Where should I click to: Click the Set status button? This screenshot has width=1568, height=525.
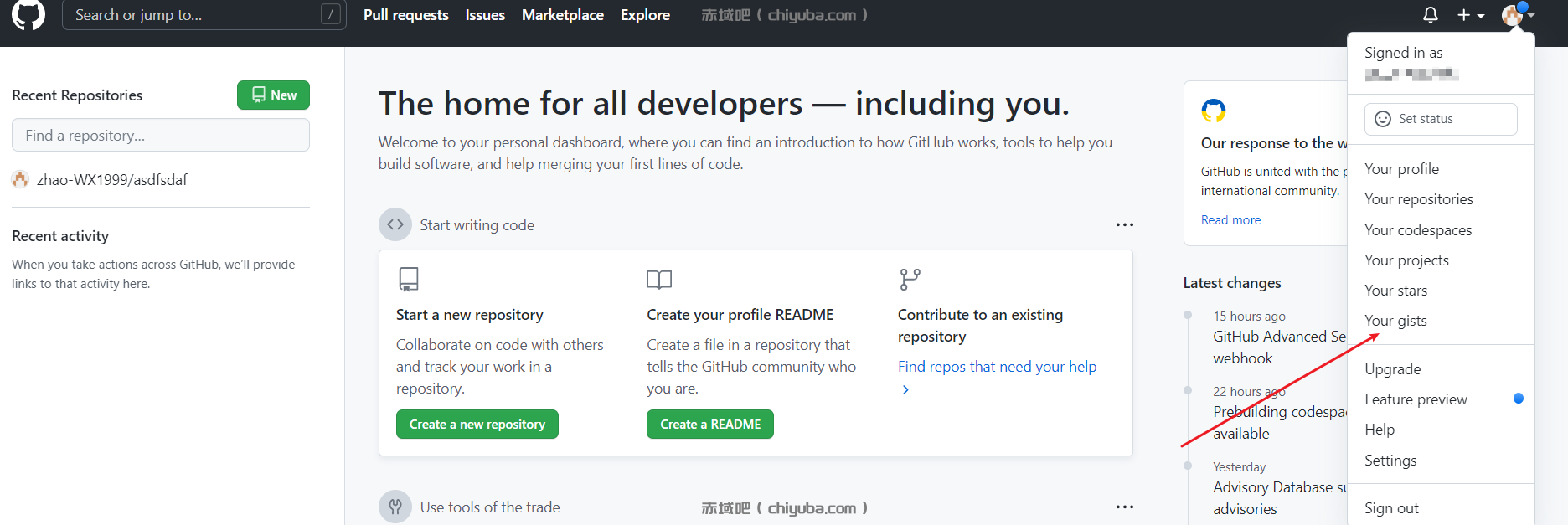pyautogui.click(x=1441, y=119)
